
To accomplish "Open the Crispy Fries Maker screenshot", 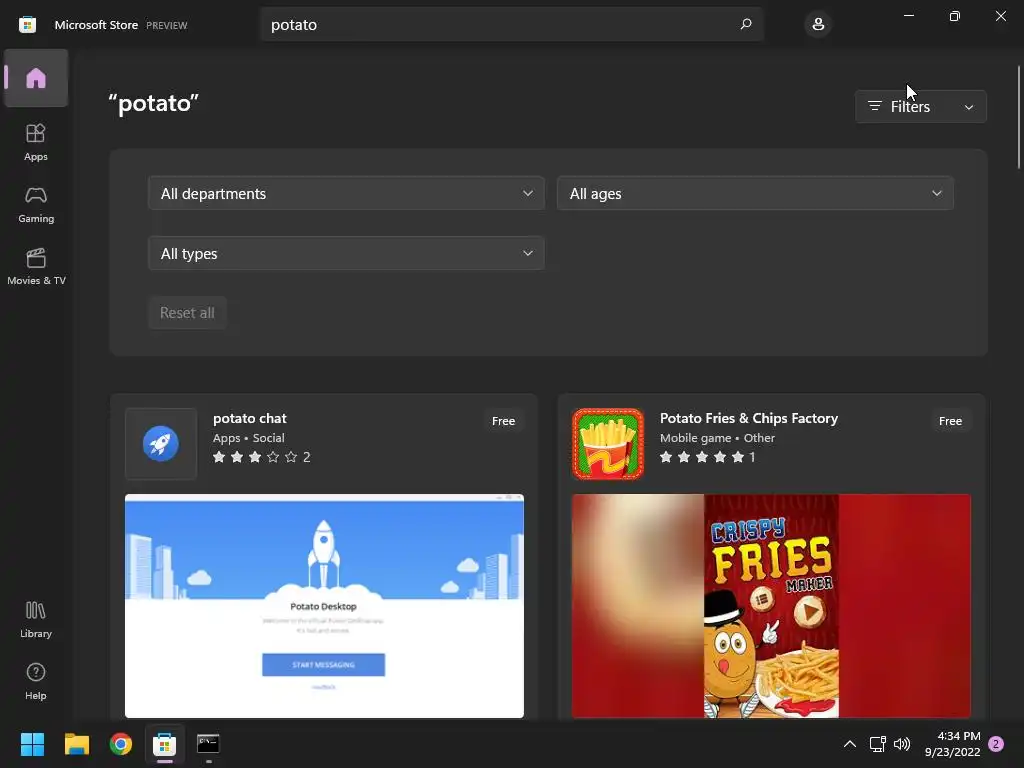I will [771, 606].
